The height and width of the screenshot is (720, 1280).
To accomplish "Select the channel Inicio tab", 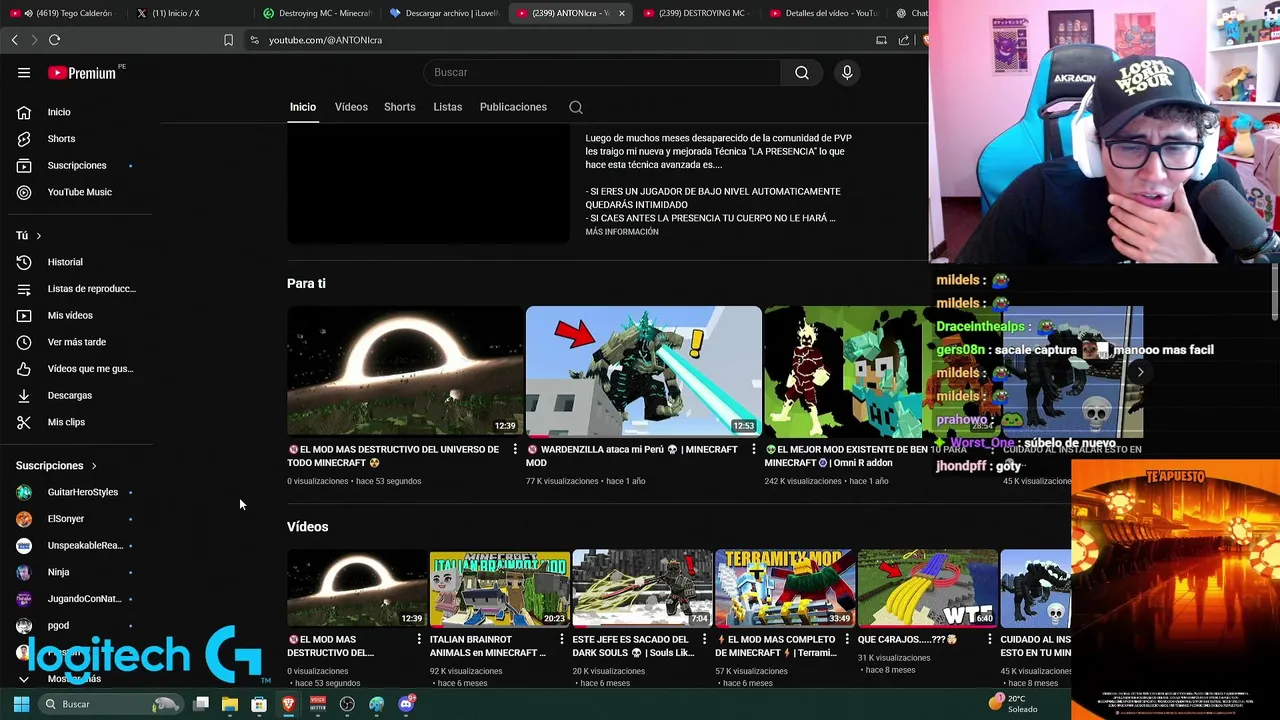I will [x=303, y=107].
